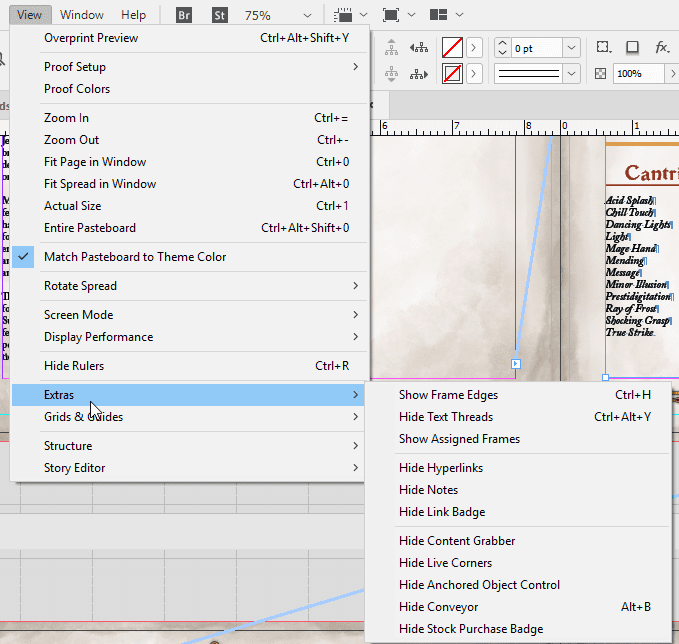This screenshot has width=679, height=644.
Task: Click the 100% opacity field
Action: (639, 74)
